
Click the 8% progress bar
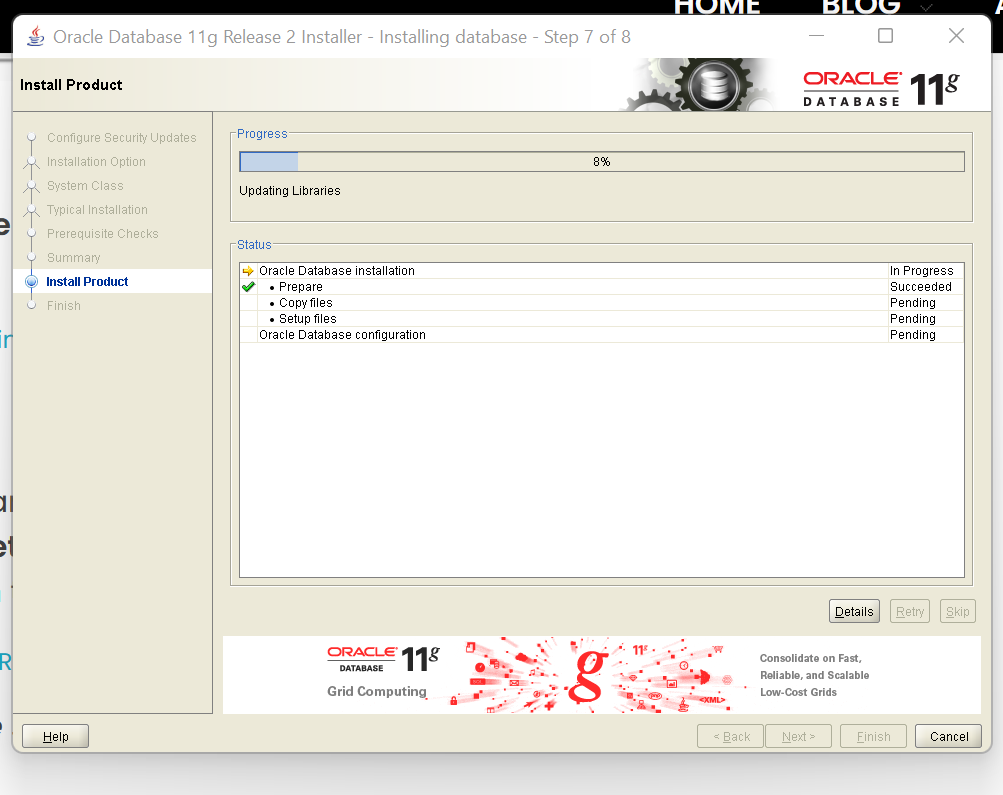[x=602, y=162]
